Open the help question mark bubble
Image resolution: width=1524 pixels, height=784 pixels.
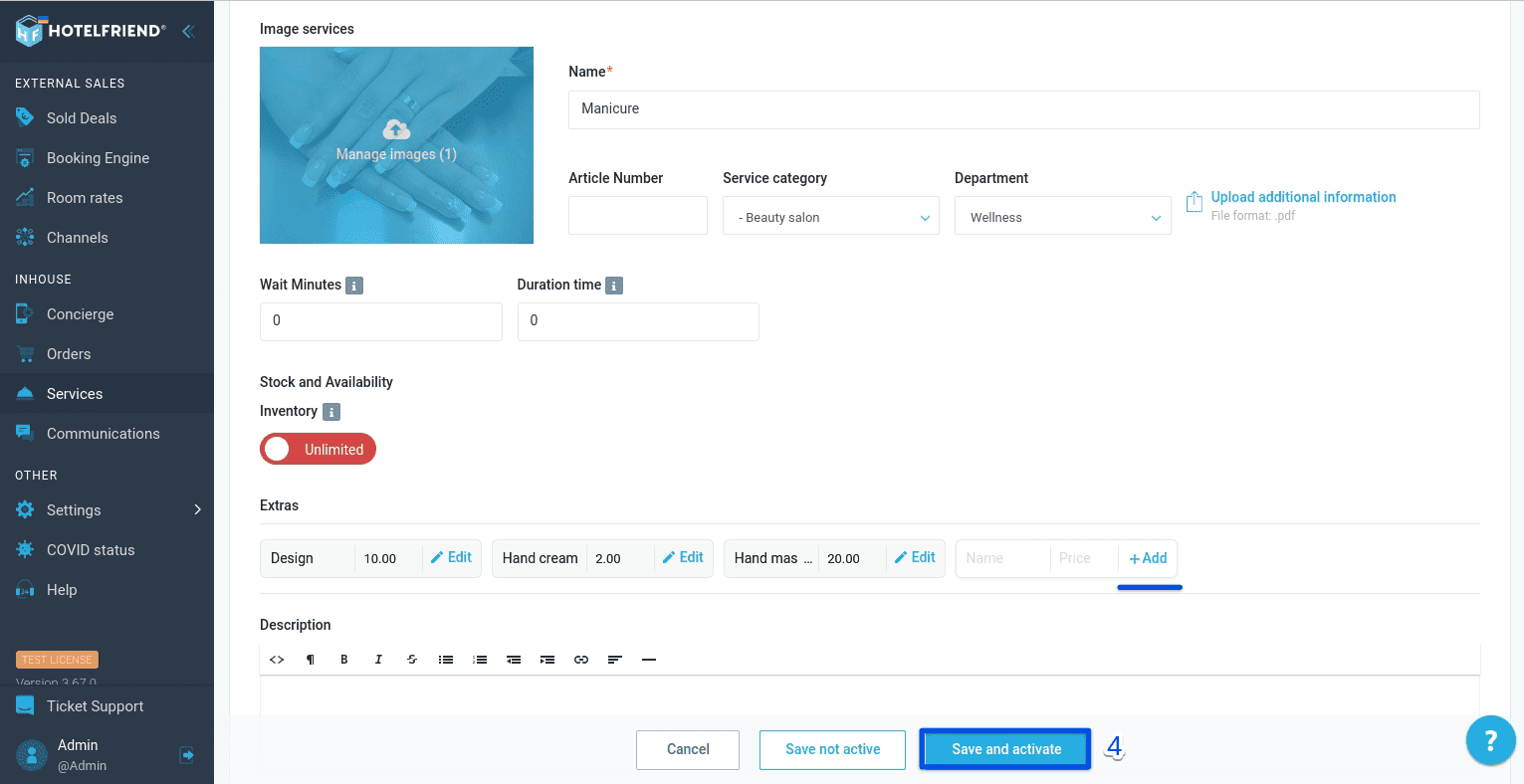pyautogui.click(x=1490, y=740)
